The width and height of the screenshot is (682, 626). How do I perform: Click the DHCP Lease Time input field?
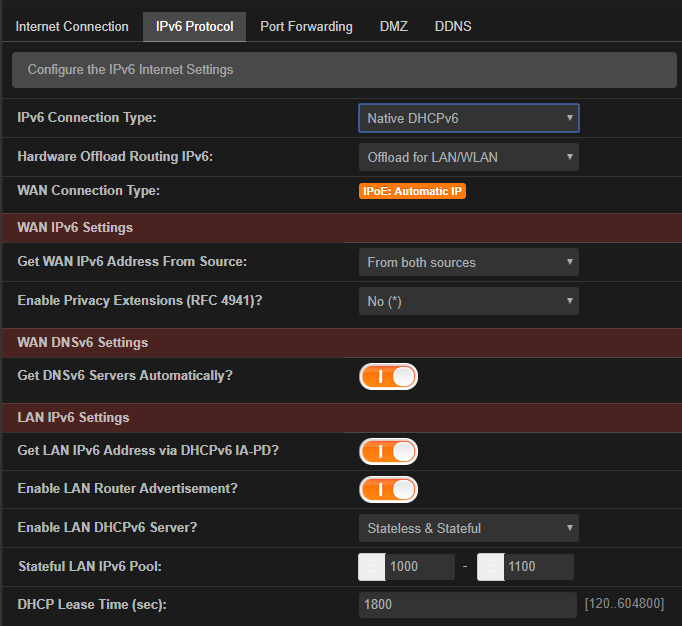(468, 604)
